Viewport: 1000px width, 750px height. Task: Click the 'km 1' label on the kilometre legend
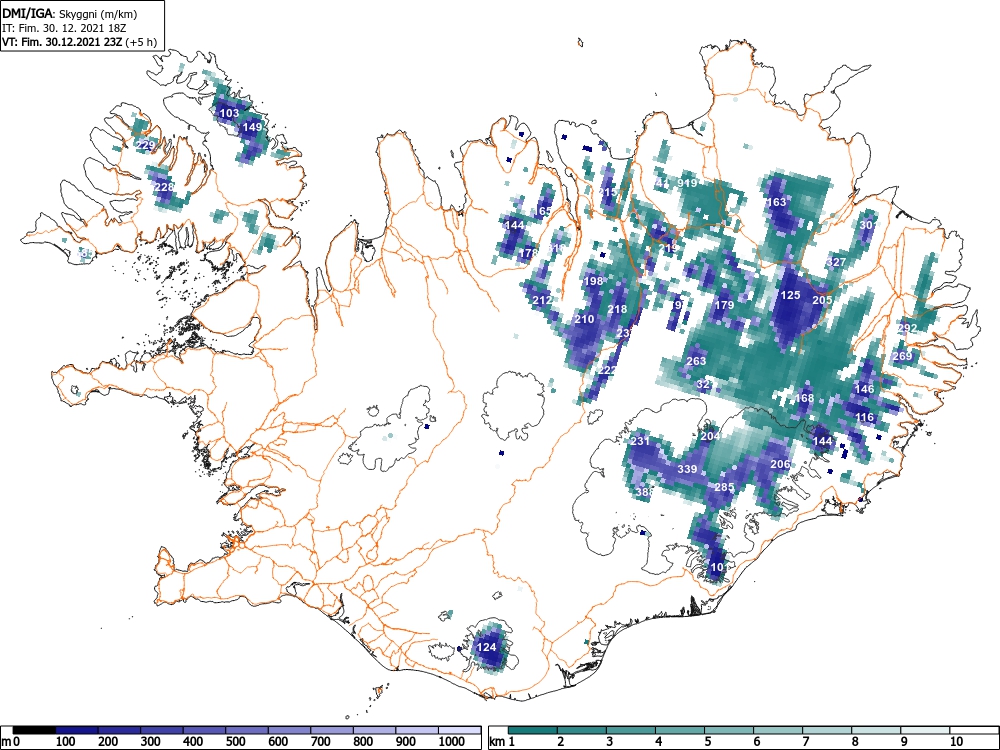(x=502, y=742)
